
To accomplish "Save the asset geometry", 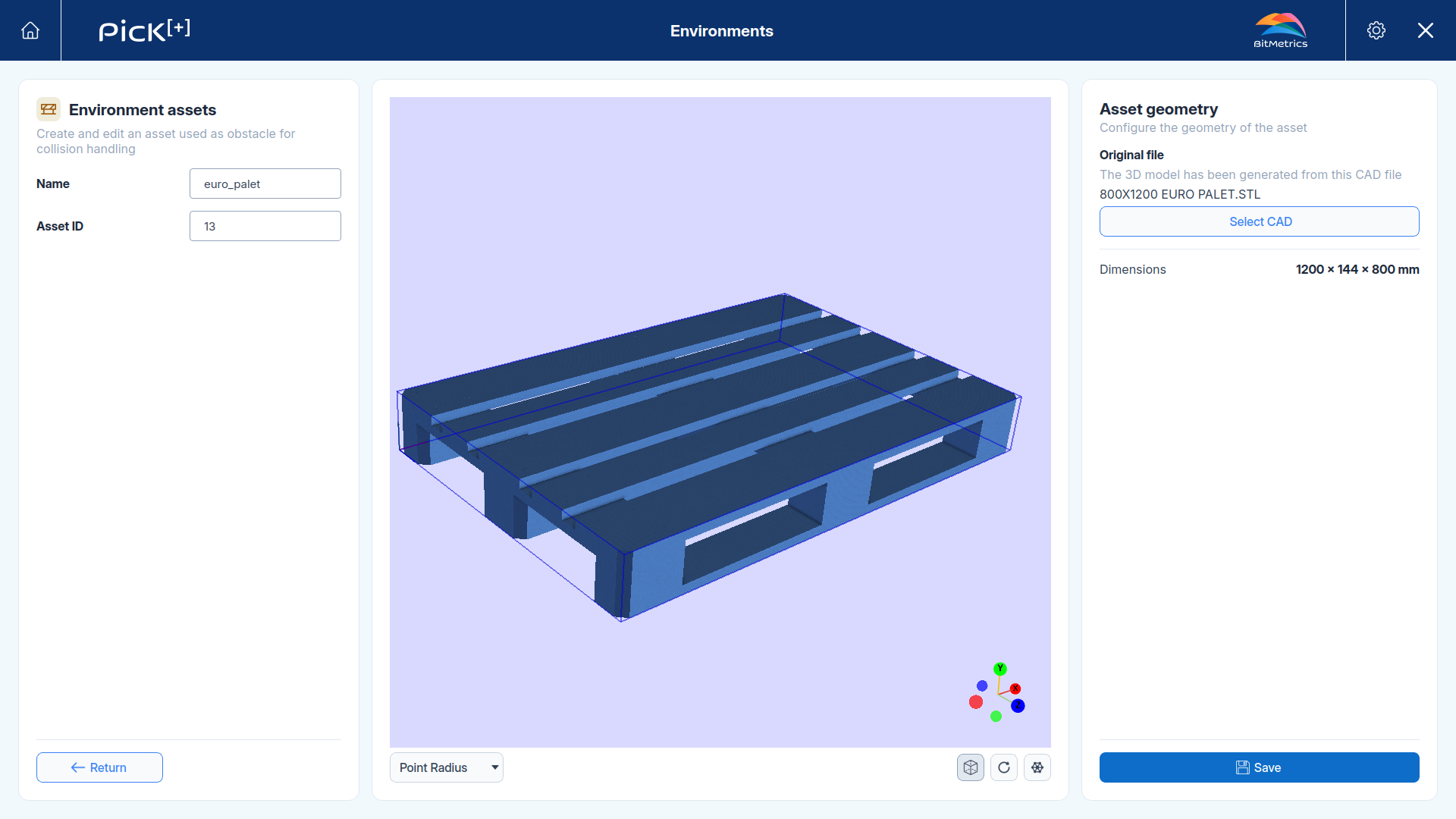I will click(x=1260, y=767).
